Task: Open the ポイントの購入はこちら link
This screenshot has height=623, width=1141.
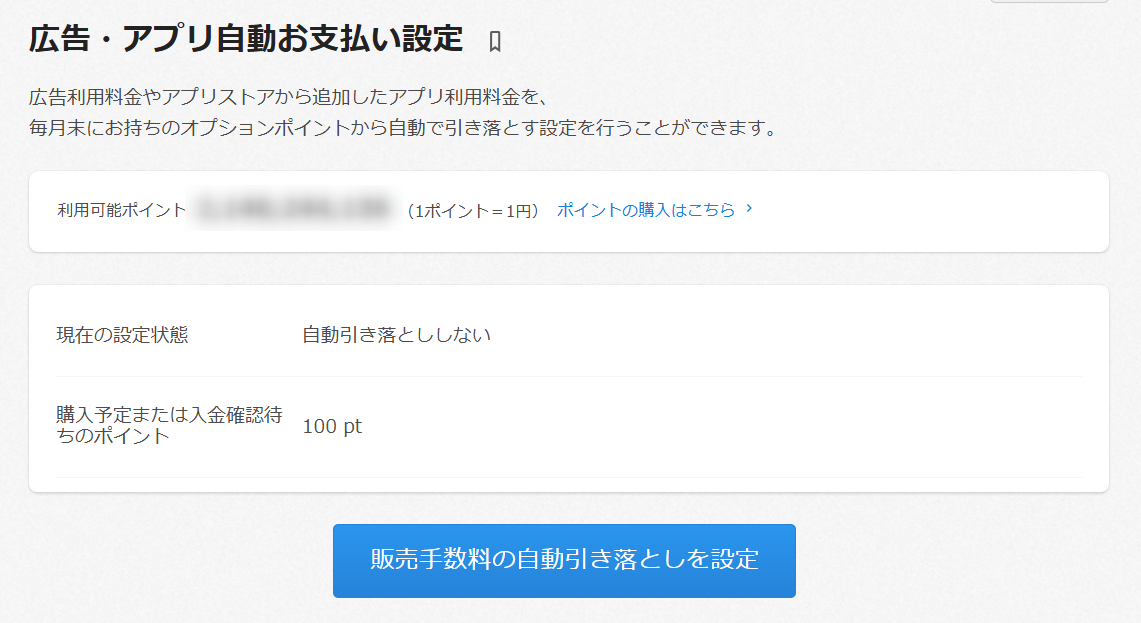Action: pos(646,210)
